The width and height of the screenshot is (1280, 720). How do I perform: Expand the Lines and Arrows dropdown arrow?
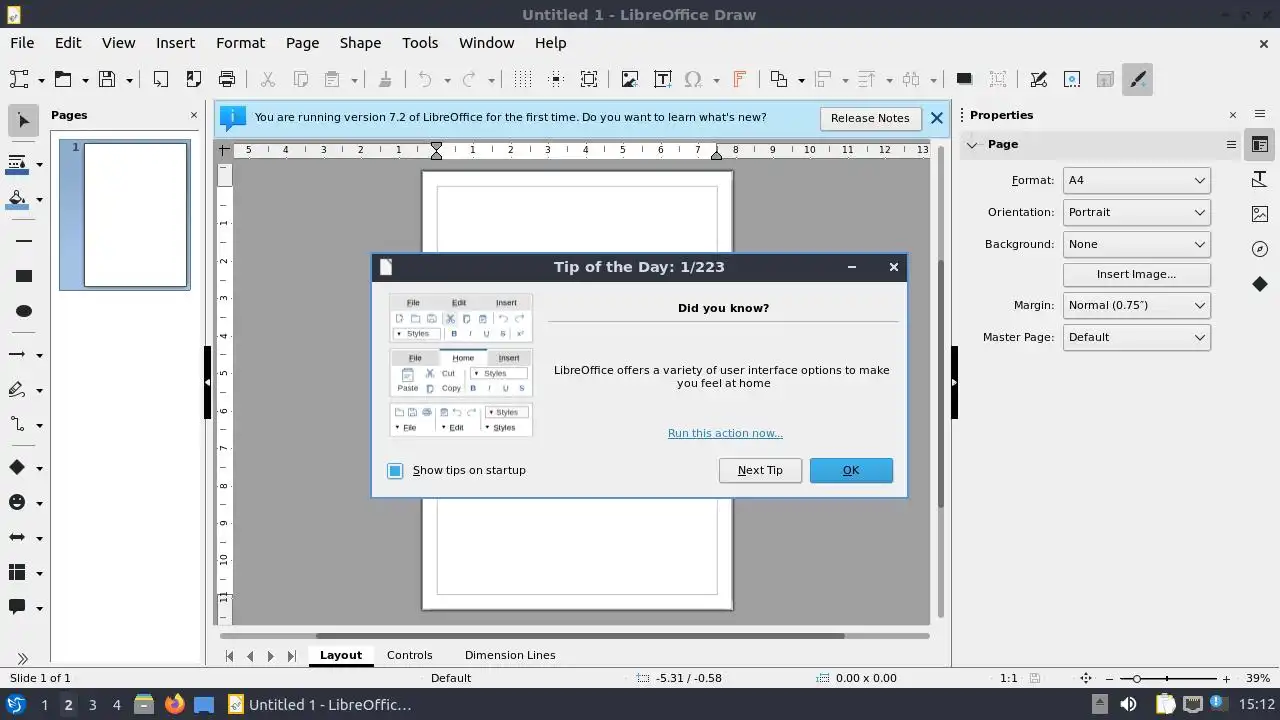click(x=40, y=355)
